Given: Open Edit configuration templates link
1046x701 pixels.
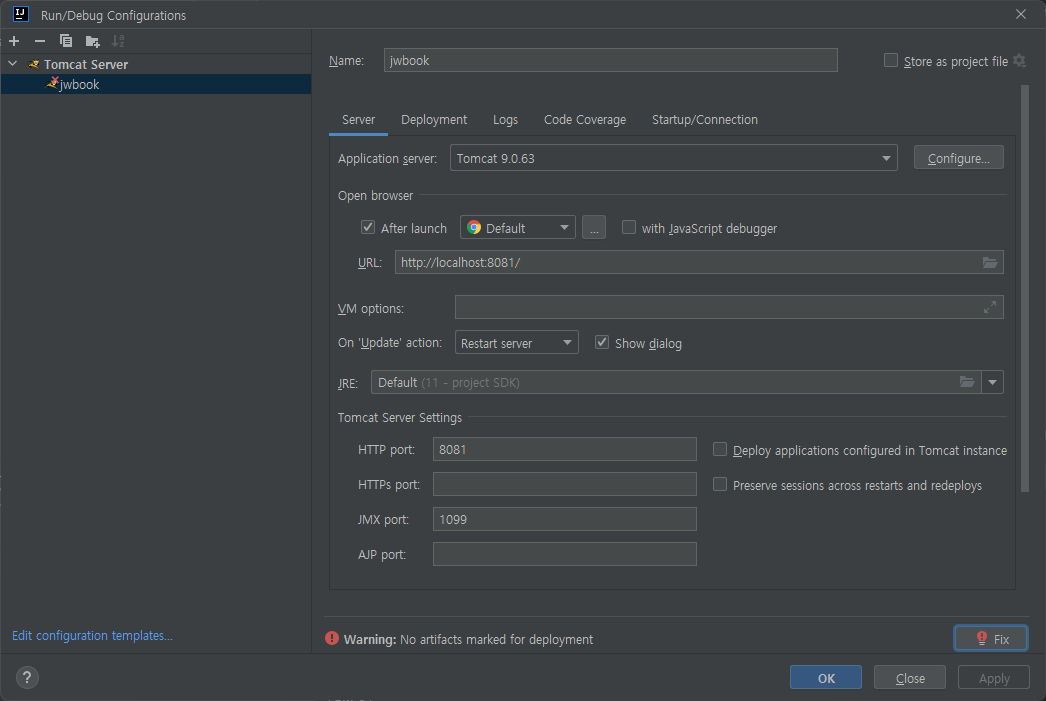Looking at the screenshot, I should (92, 636).
